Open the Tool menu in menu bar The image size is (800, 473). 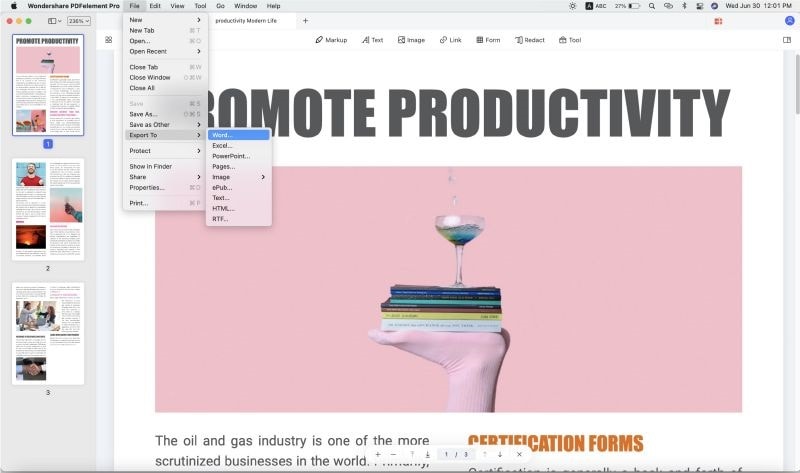tap(201, 6)
